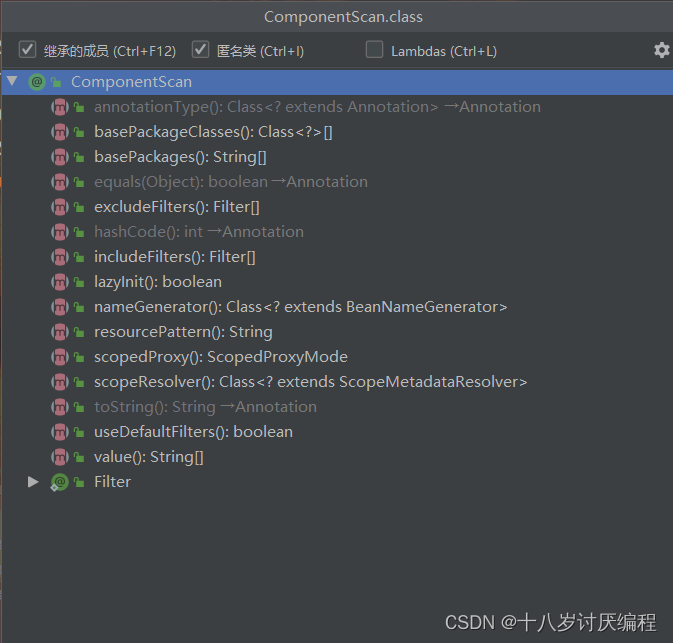
Task: Select nameGenerator() member in the list
Action: [x=300, y=307]
